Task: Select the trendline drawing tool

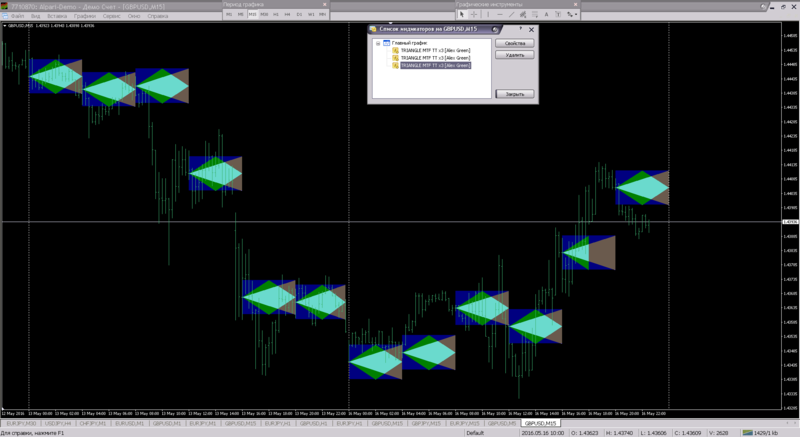Action: [x=511, y=14]
